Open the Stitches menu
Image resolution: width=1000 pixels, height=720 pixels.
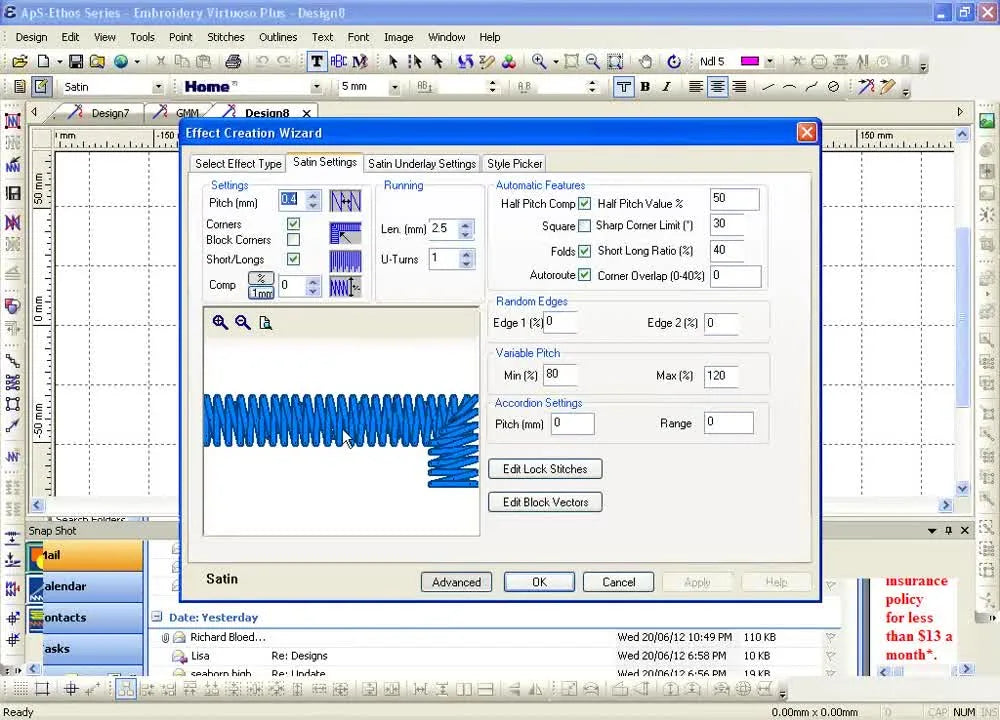point(225,37)
